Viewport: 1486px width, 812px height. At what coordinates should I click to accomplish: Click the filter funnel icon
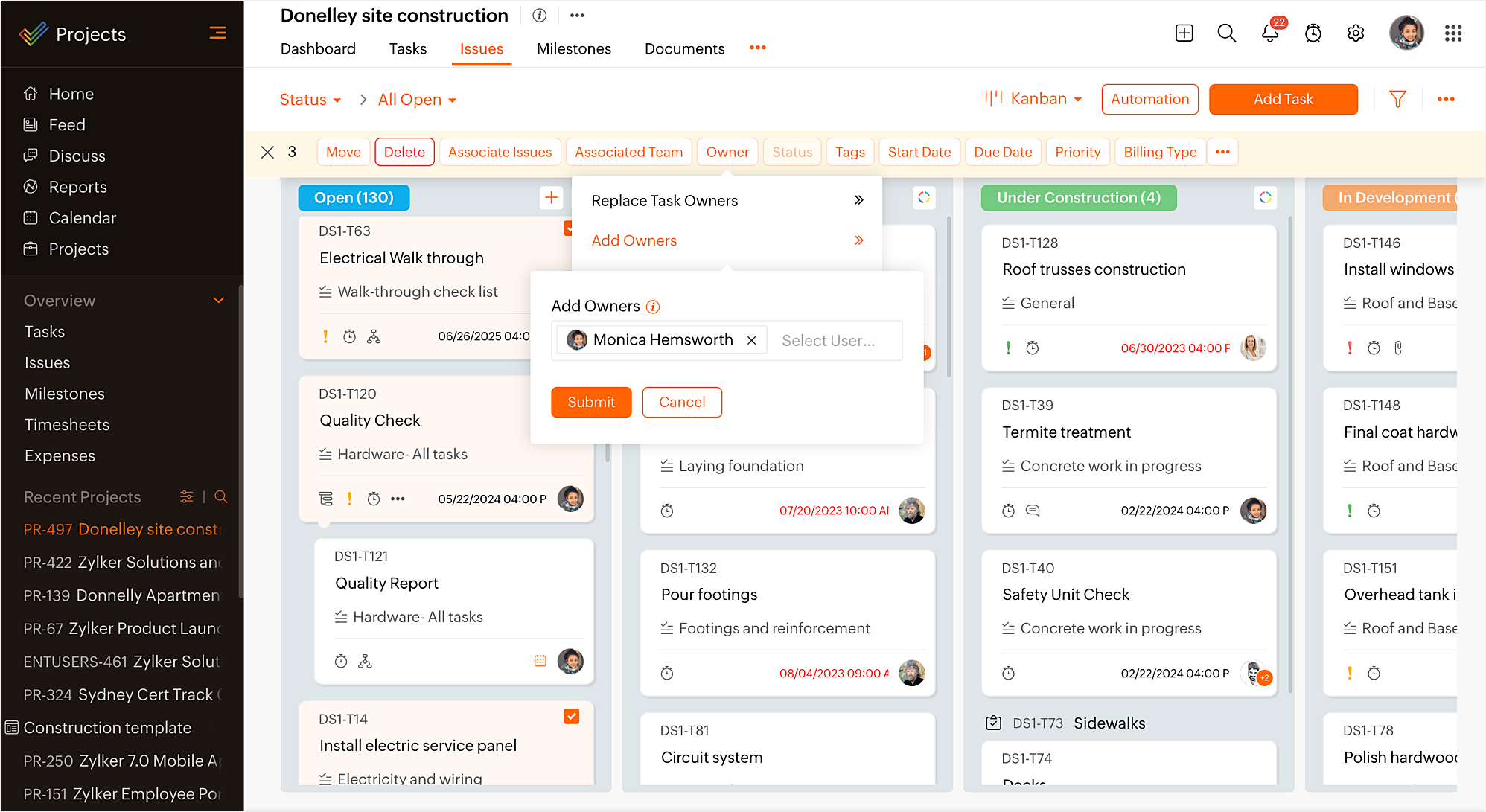point(1397,99)
